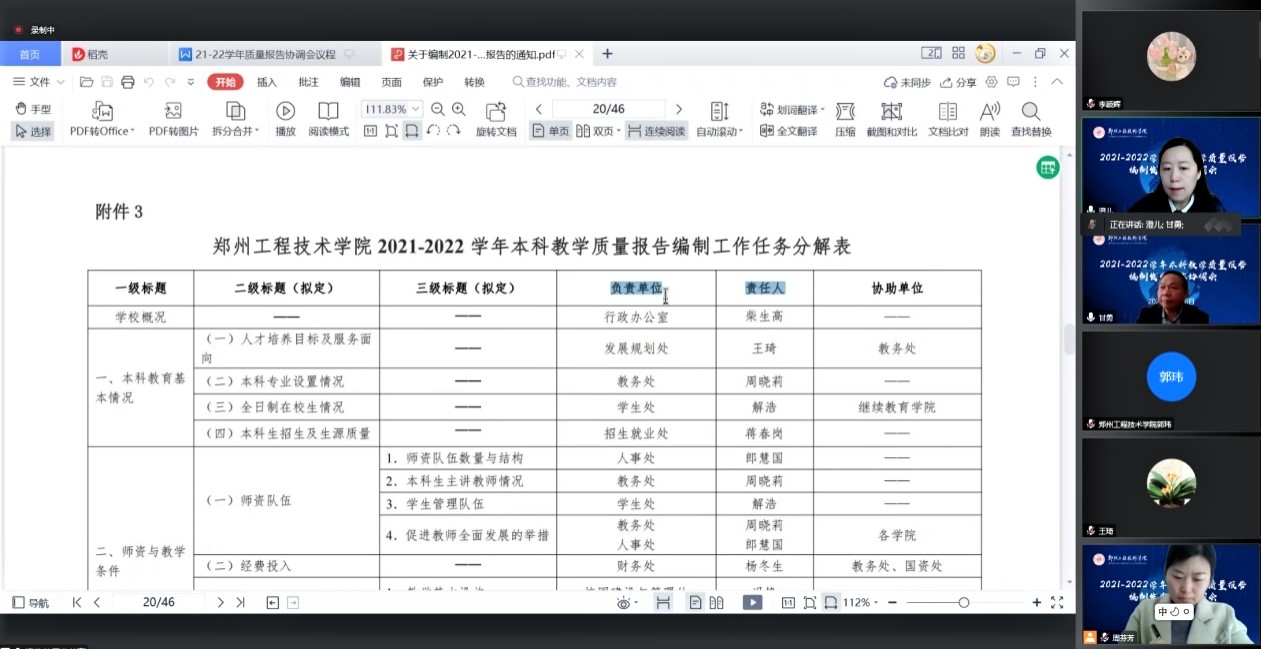The width and height of the screenshot is (1261, 650).
Task: Click 旋转文档 rotate document
Action: 496,119
